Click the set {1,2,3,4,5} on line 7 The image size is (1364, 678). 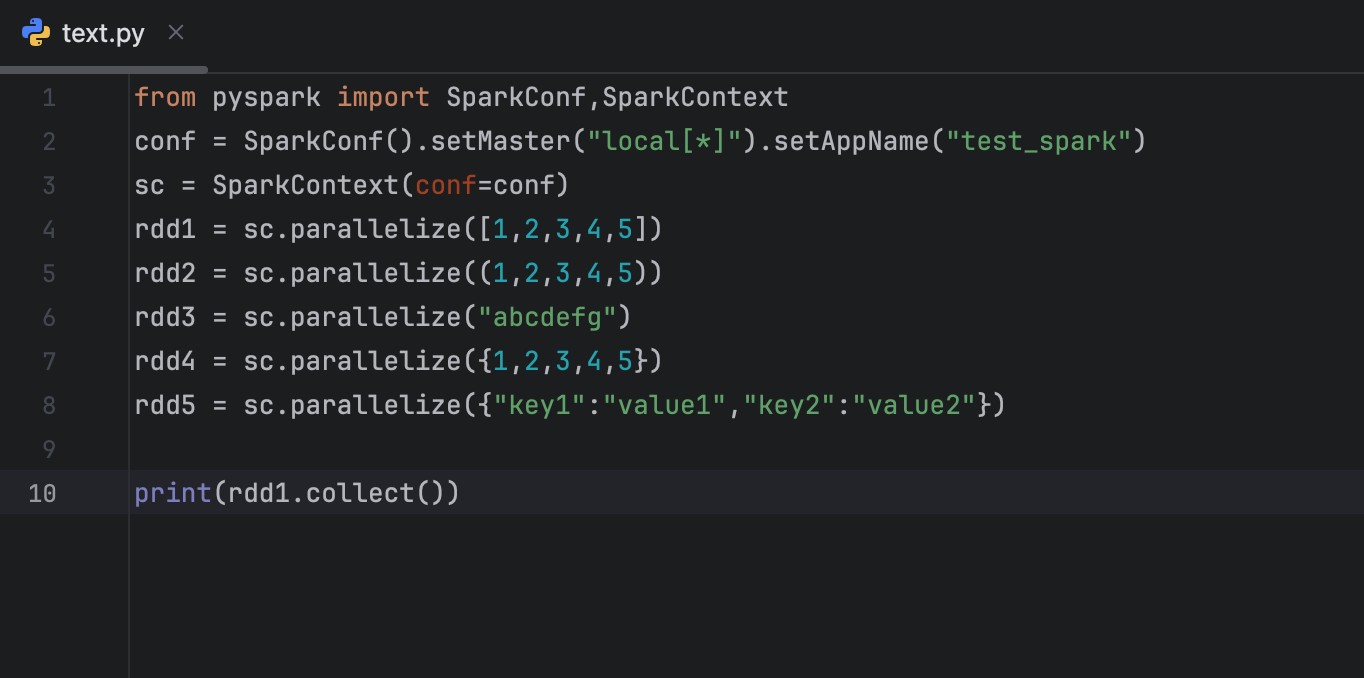[x=562, y=361]
